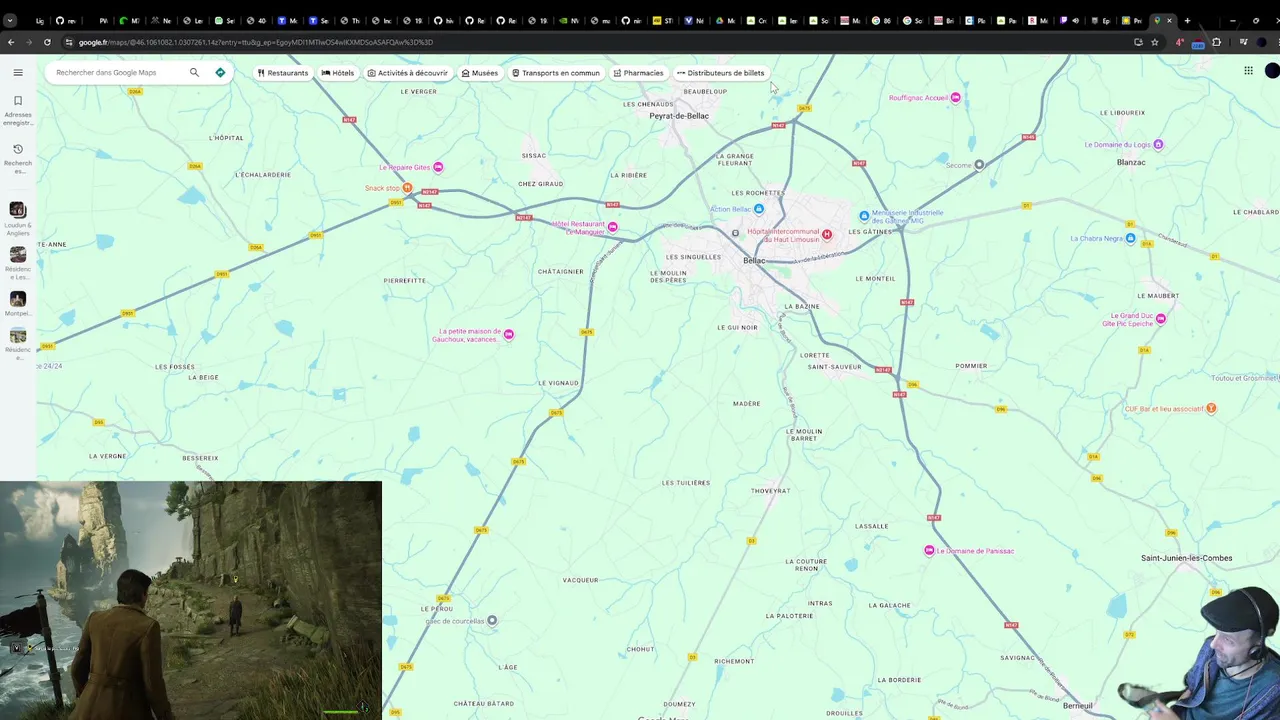Click Le Repaire Gîtes lodging pin
This screenshot has height=720, width=1280.
[x=438, y=167]
